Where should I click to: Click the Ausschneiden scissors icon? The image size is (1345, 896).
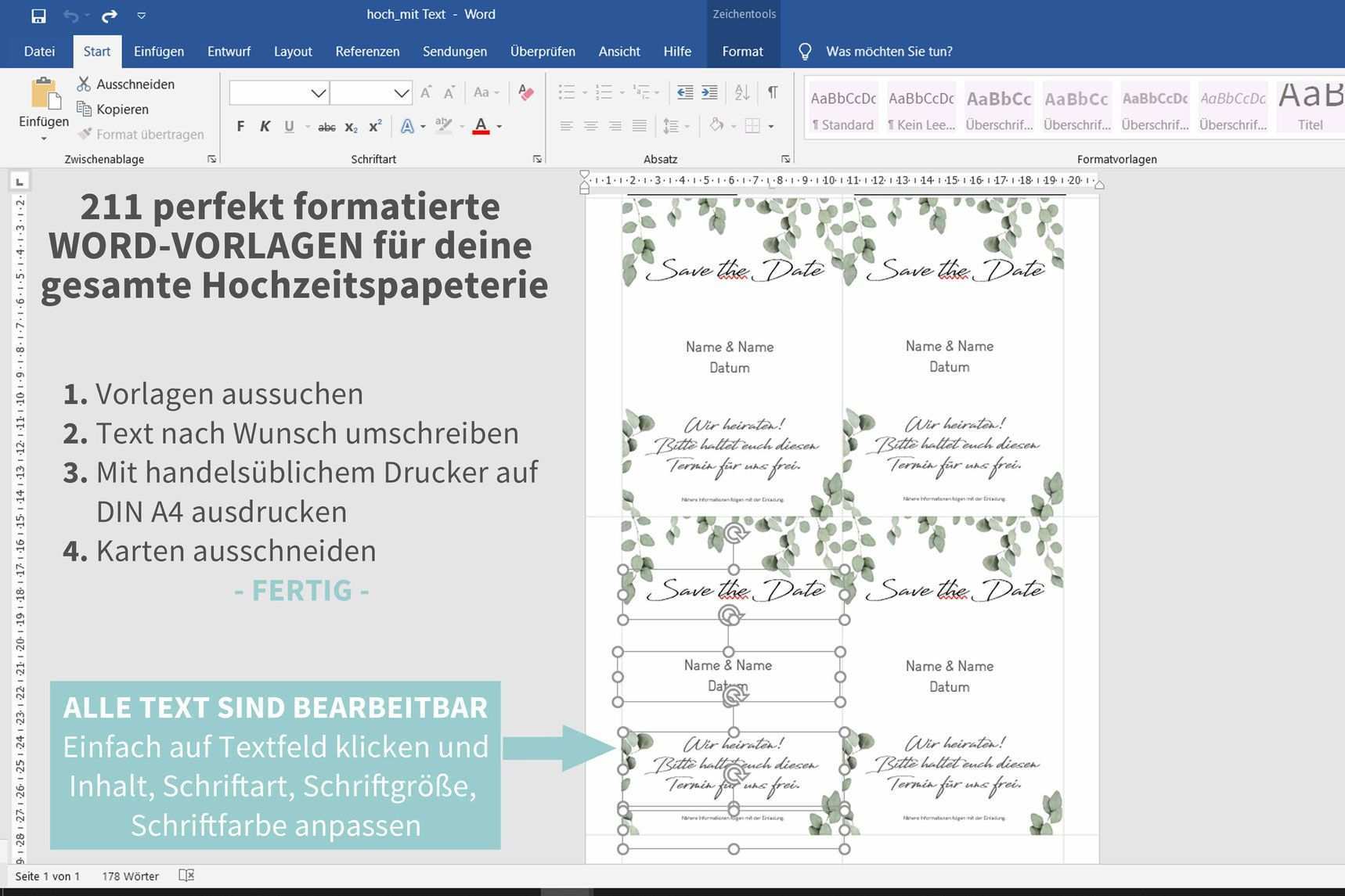click(x=84, y=84)
